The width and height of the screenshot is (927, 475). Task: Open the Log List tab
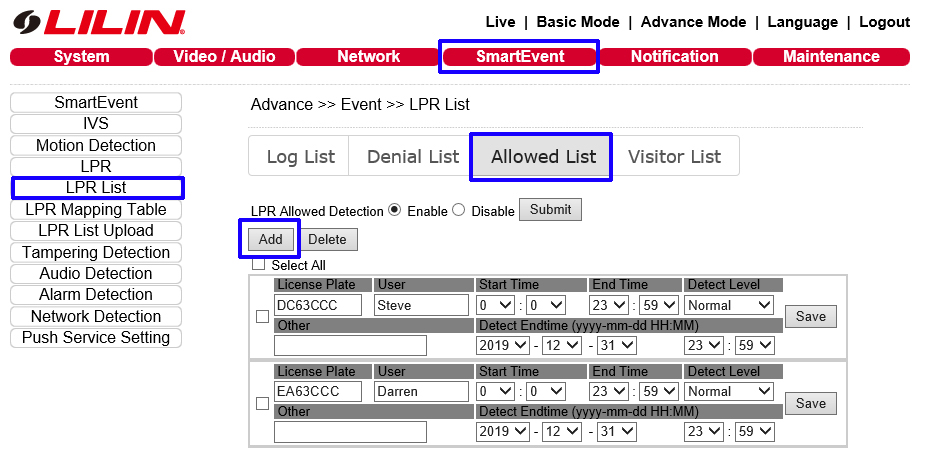(x=300, y=157)
